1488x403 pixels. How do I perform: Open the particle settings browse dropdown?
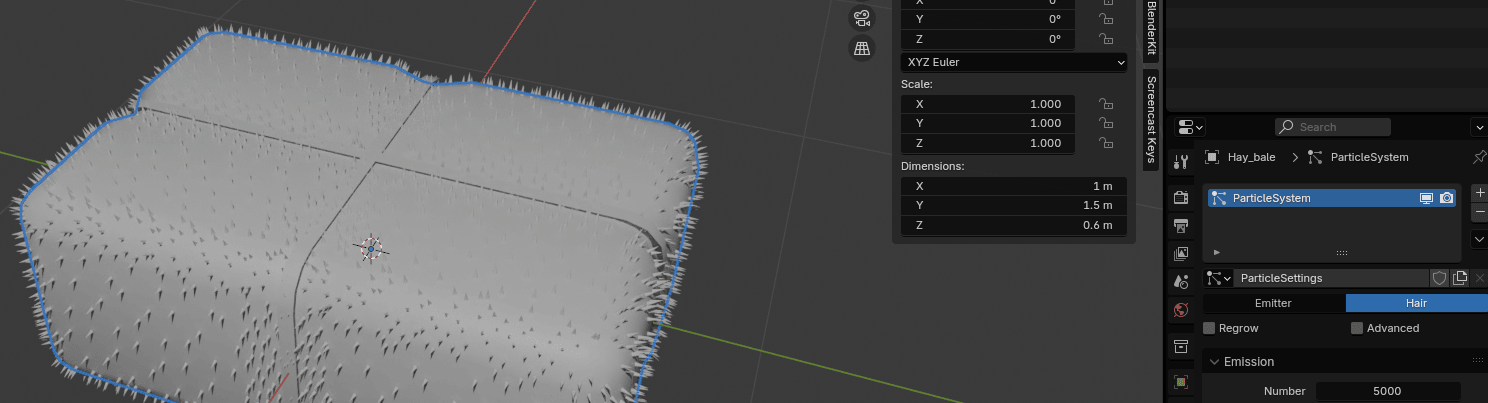[1218, 278]
